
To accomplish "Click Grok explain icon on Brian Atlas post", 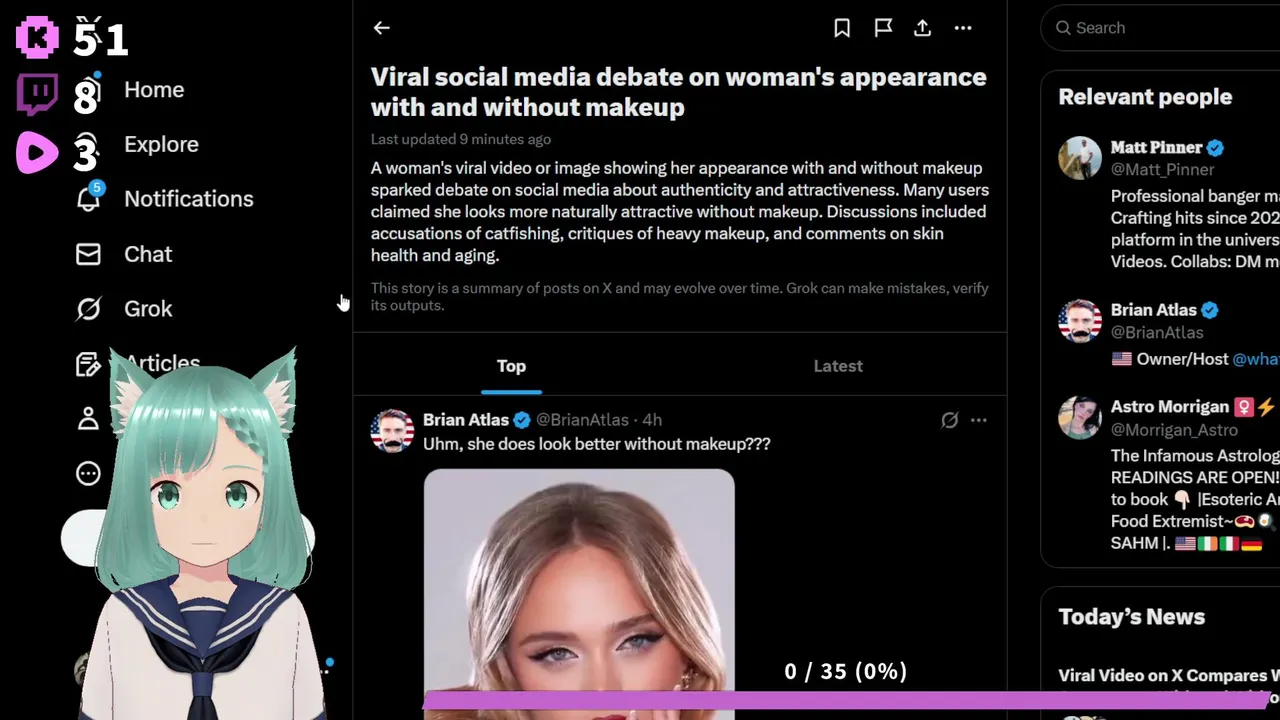I will tap(950, 420).
